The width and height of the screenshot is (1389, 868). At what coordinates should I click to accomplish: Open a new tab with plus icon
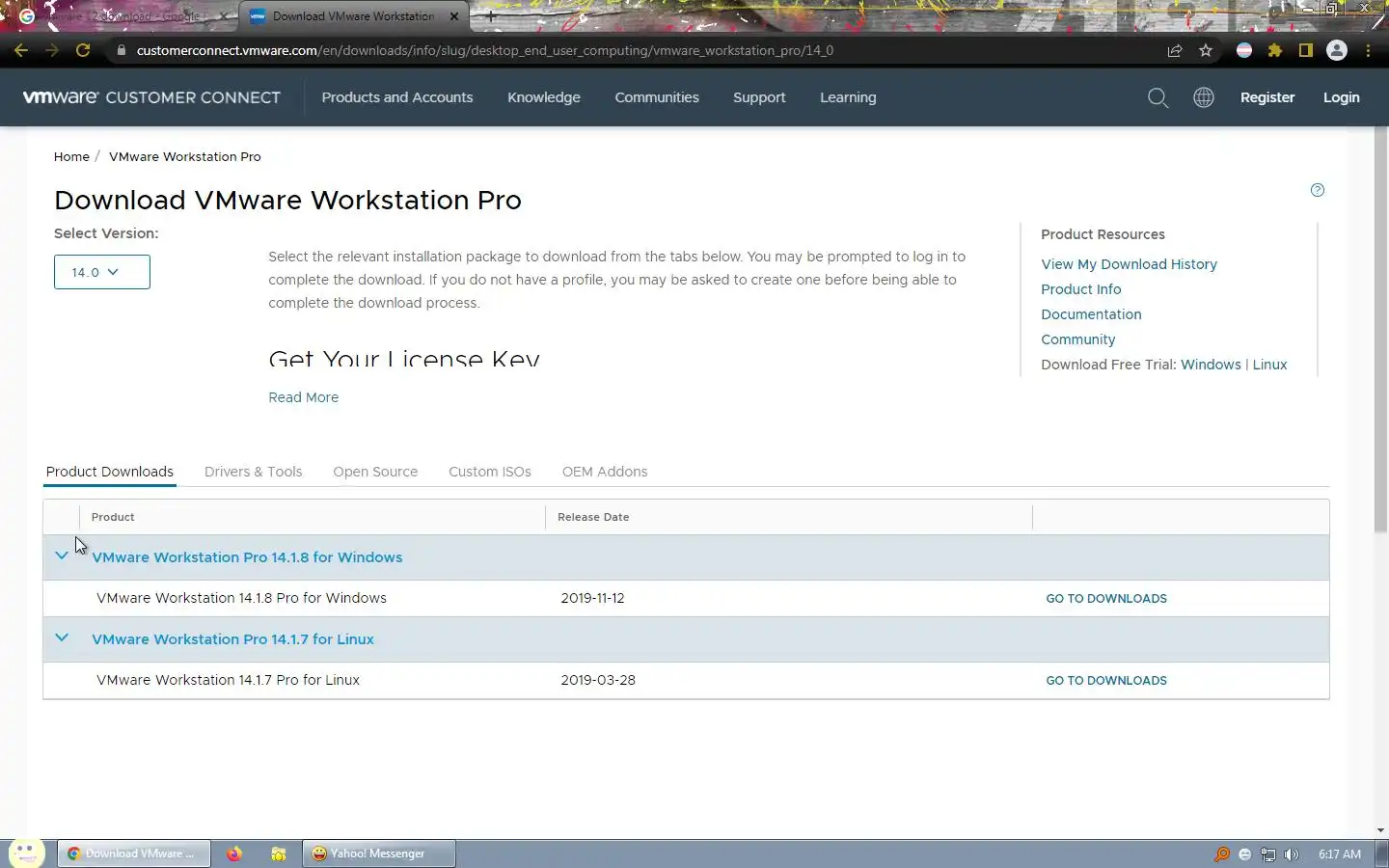pyautogui.click(x=491, y=16)
